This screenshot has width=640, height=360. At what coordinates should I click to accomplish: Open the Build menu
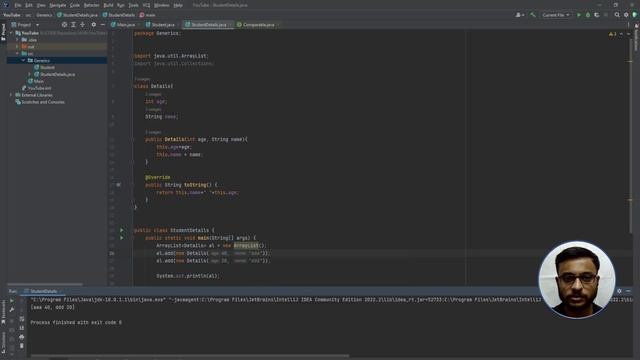pos(108,5)
